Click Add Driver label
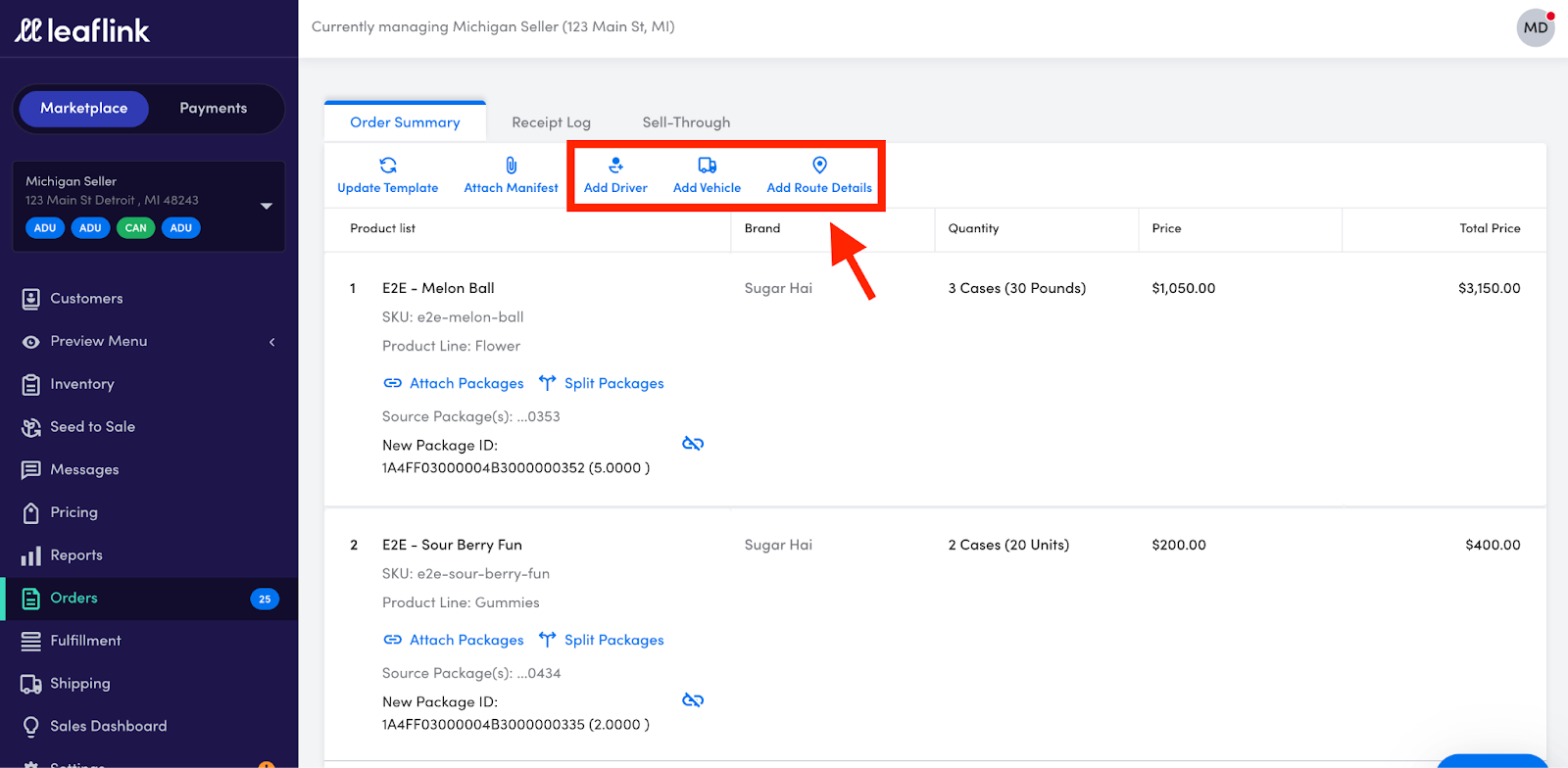 [x=615, y=188]
